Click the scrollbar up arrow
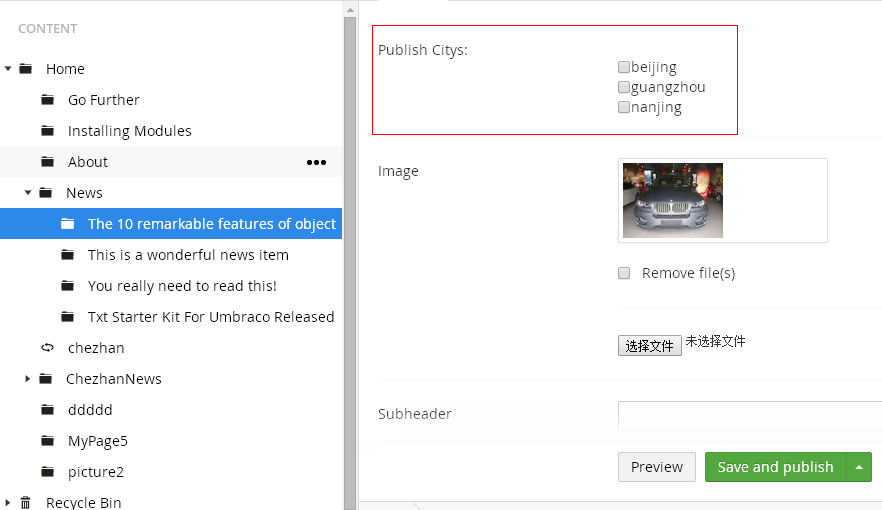882x510 pixels. (x=350, y=10)
